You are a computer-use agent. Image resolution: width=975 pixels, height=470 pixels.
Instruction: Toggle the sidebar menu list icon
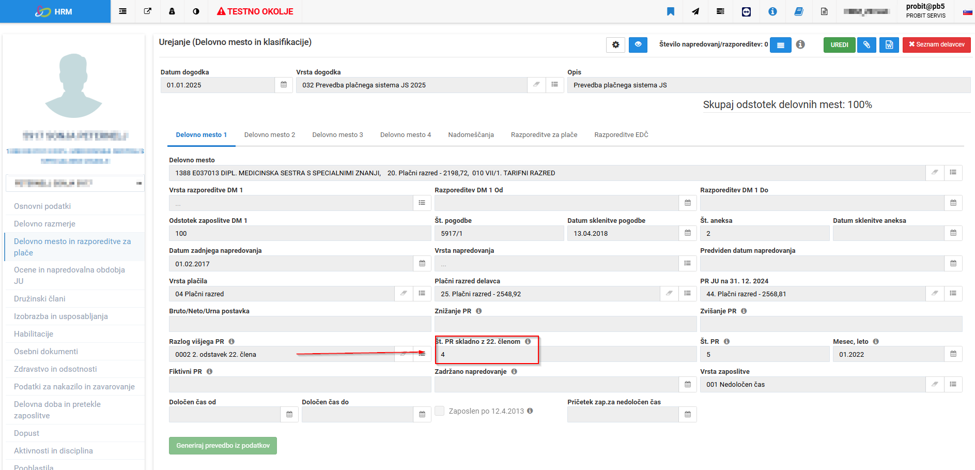click(x=123, y=11)
